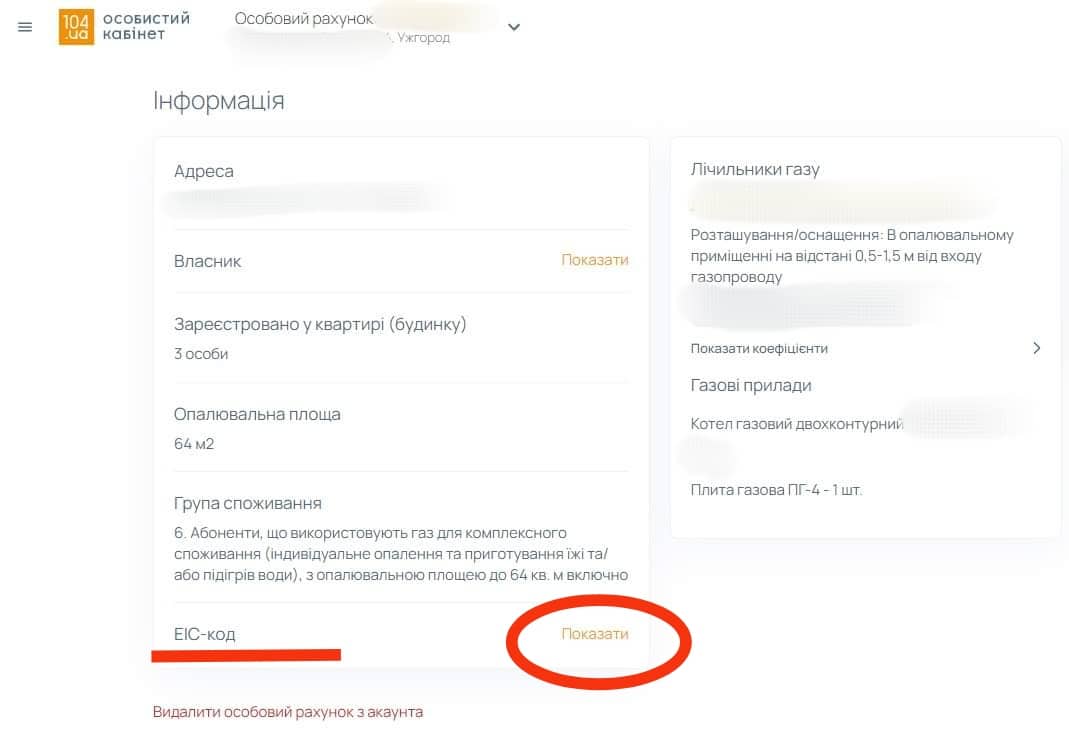The image size is (1069, 734).
Task: Expand the account selector chevron
Action: [514, 27]
